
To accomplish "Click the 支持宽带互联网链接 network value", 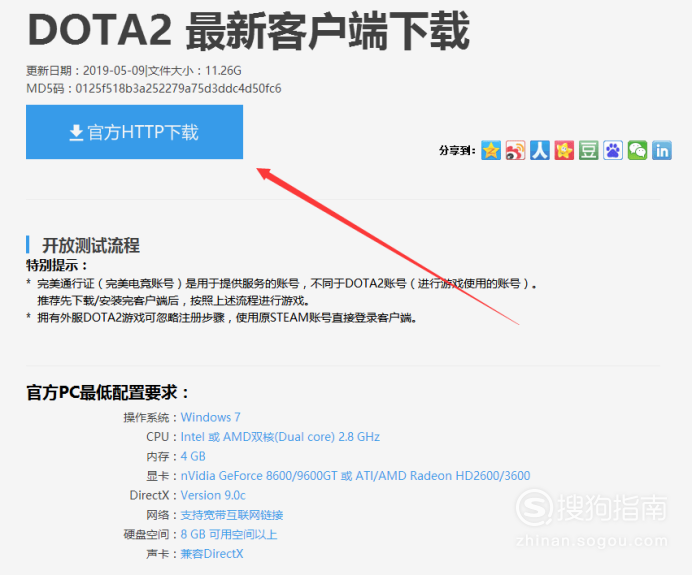I will coord(232,515).
